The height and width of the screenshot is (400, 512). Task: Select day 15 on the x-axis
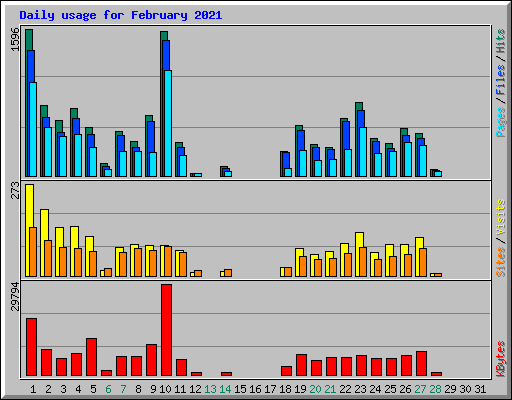tap(240, 389)
